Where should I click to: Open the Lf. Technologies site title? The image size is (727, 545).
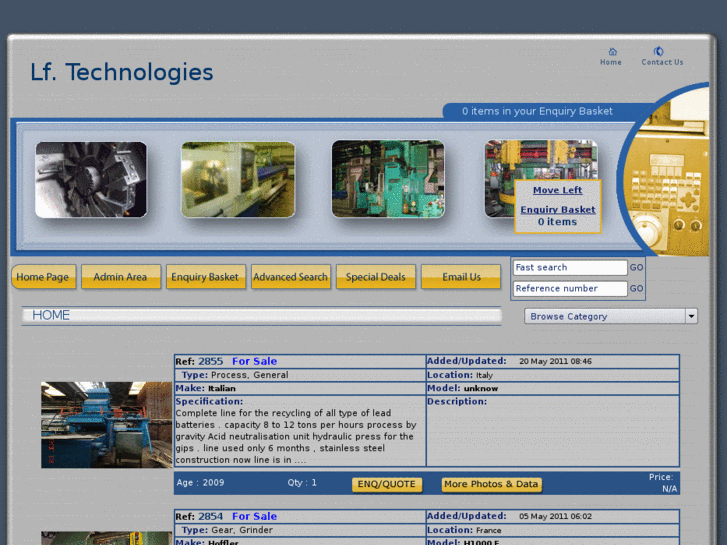(121, 72)
